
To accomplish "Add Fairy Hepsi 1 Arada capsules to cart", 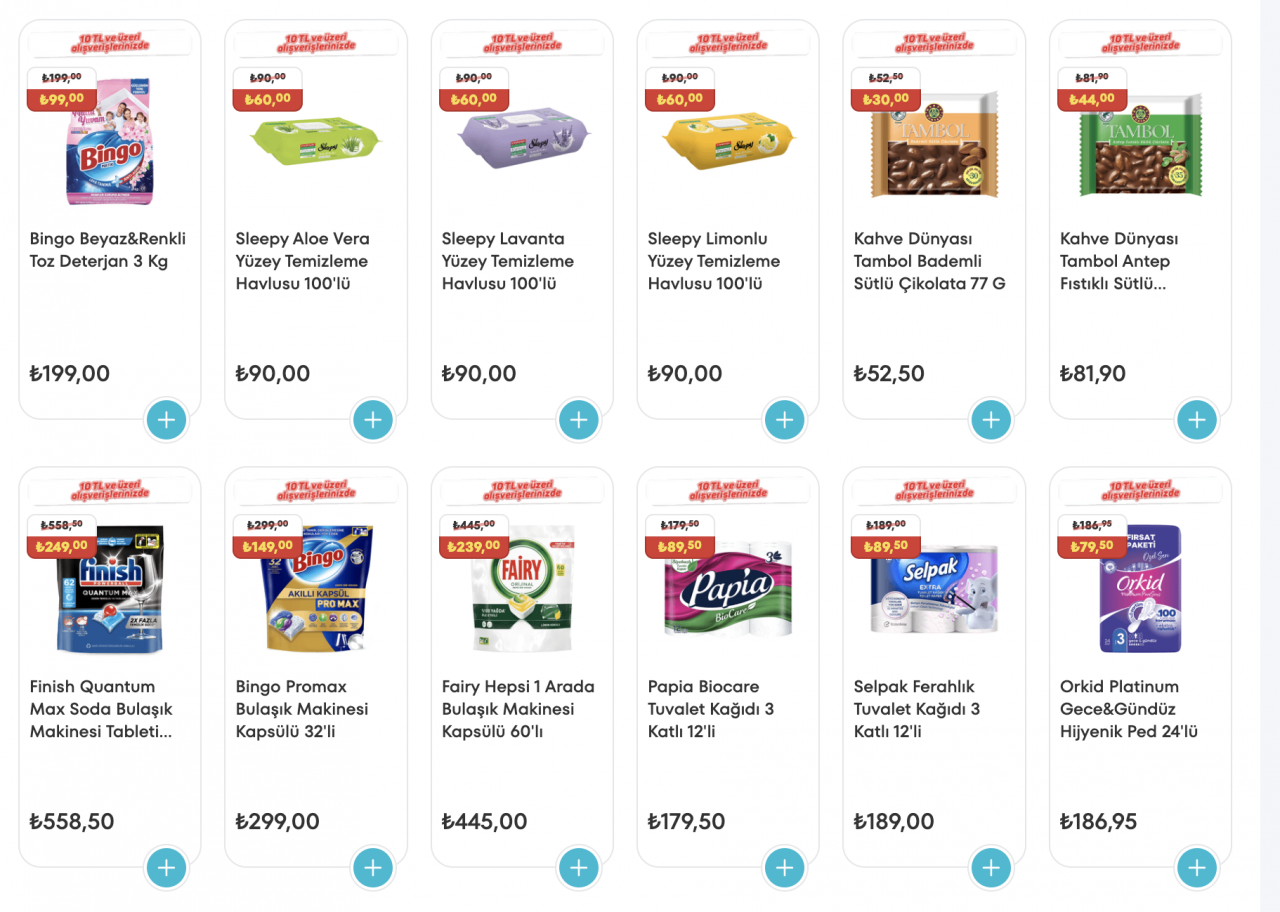I will (x=579, y=868).
